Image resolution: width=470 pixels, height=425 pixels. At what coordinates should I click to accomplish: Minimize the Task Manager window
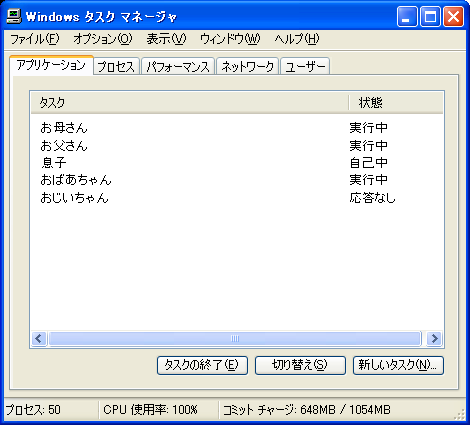point(407,16)
